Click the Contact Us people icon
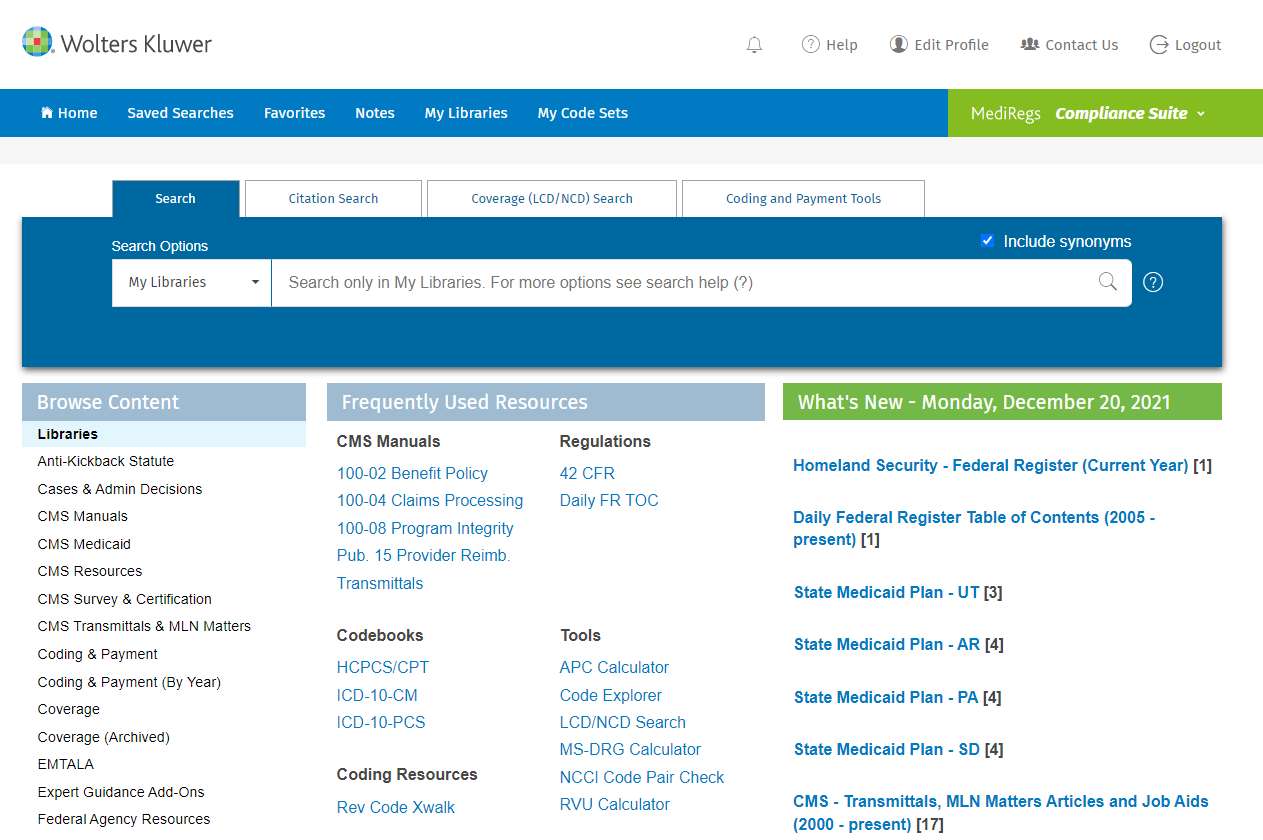 pyautogui.click(x=1030, y=45)
